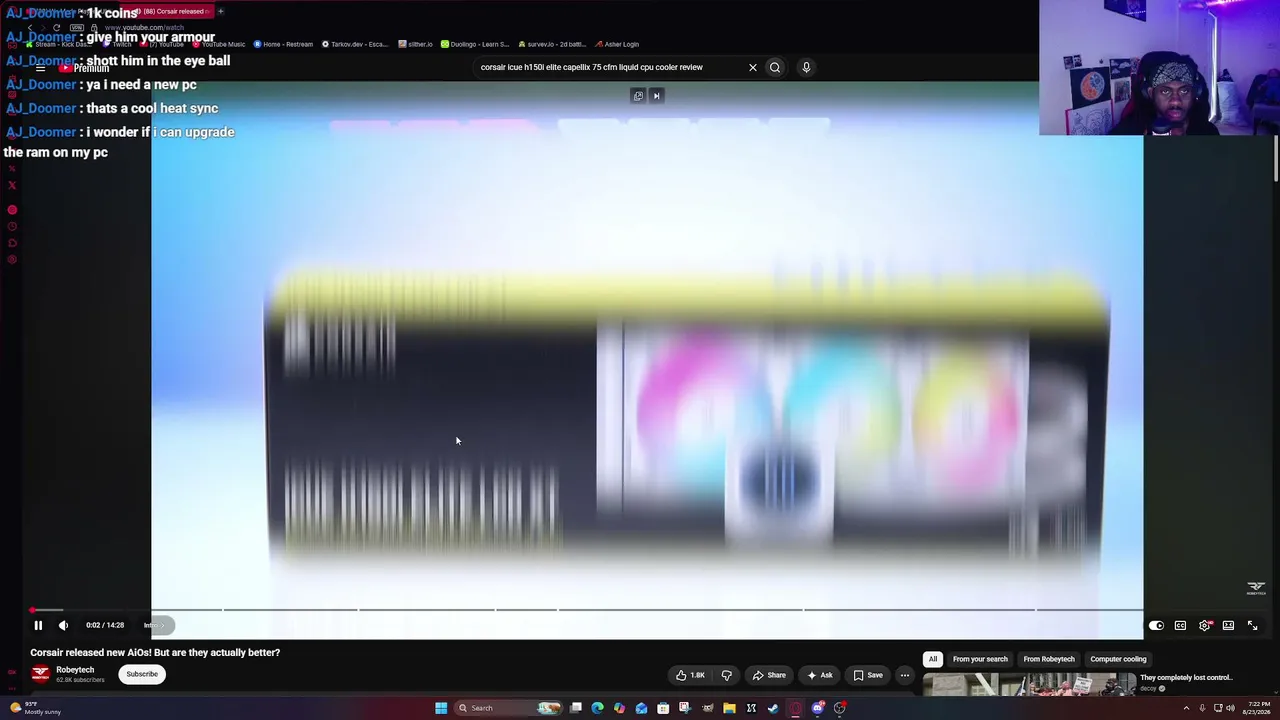Open video settings gear
This screenshot has width=1280, height=720.
pos(1205,625)
